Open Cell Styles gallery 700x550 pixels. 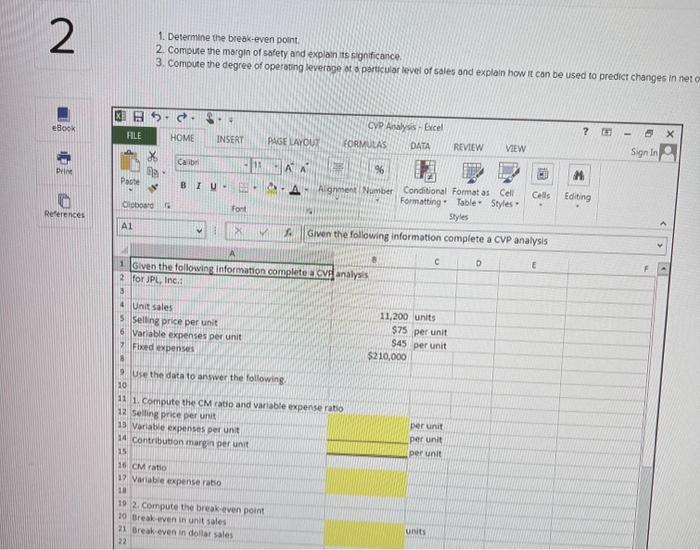506,186
